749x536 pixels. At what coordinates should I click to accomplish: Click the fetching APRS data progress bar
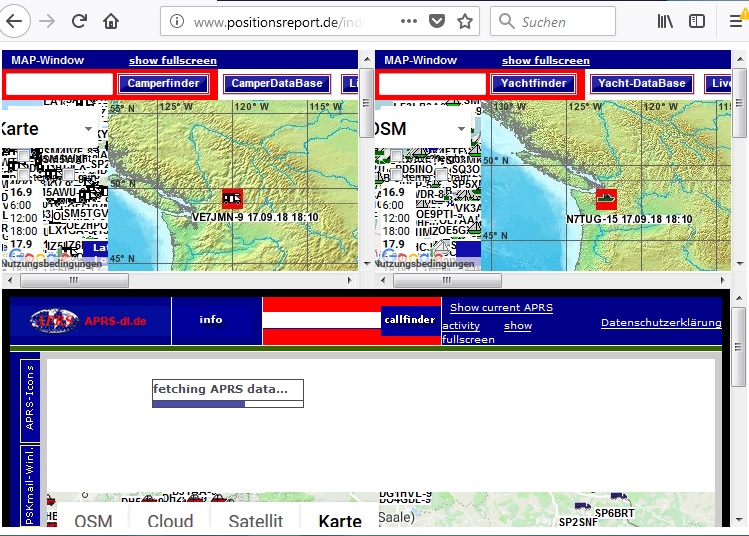[x=228, y=404]
